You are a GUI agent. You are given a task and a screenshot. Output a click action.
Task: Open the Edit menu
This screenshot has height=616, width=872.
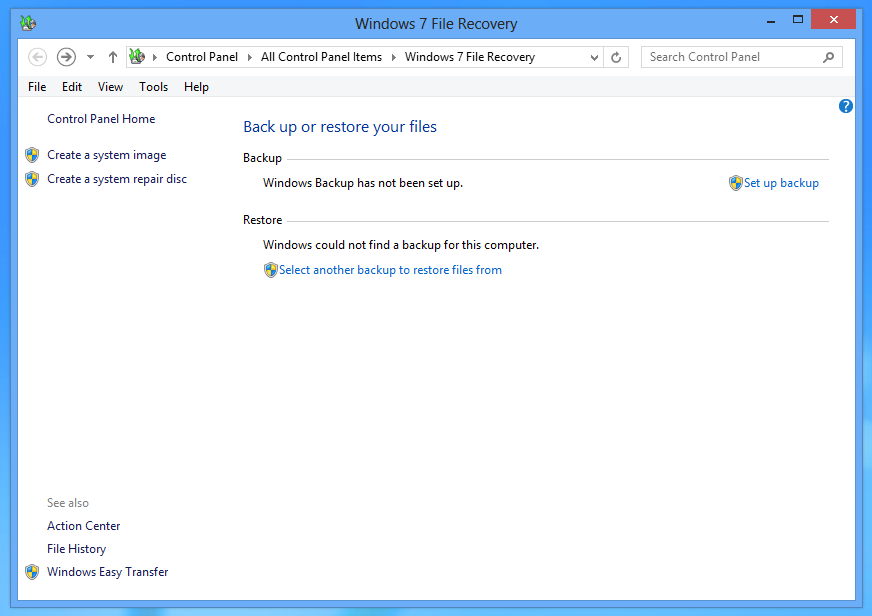[72, 87]
